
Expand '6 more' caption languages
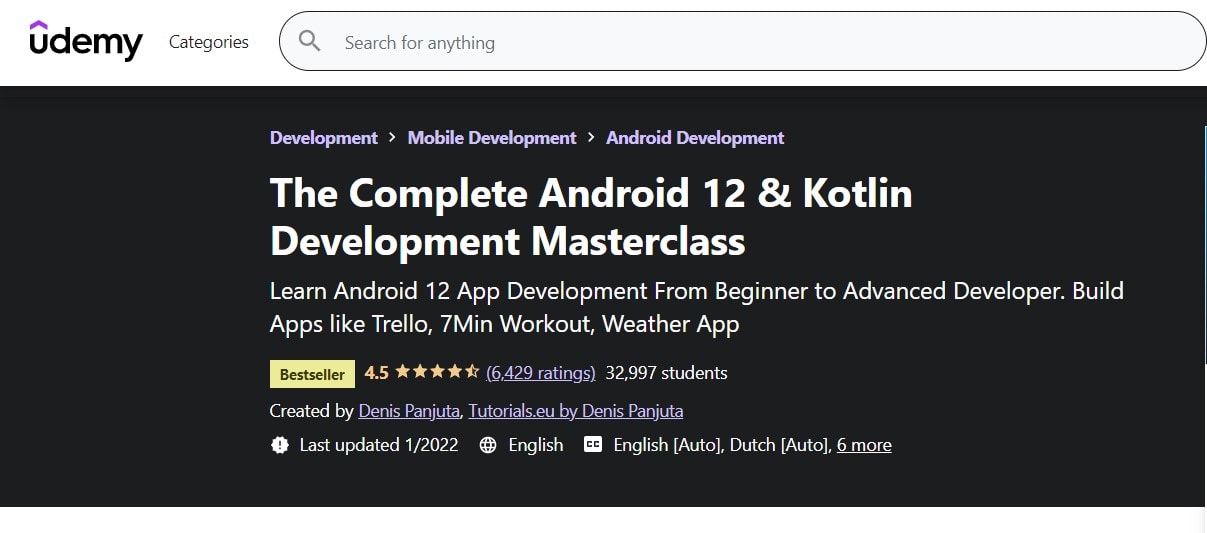(863, 445)
